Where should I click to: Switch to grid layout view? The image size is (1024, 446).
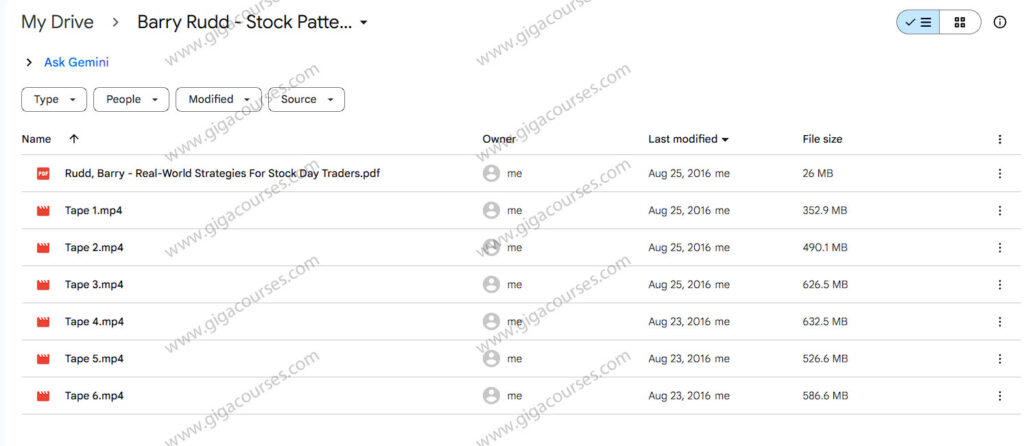960,22
